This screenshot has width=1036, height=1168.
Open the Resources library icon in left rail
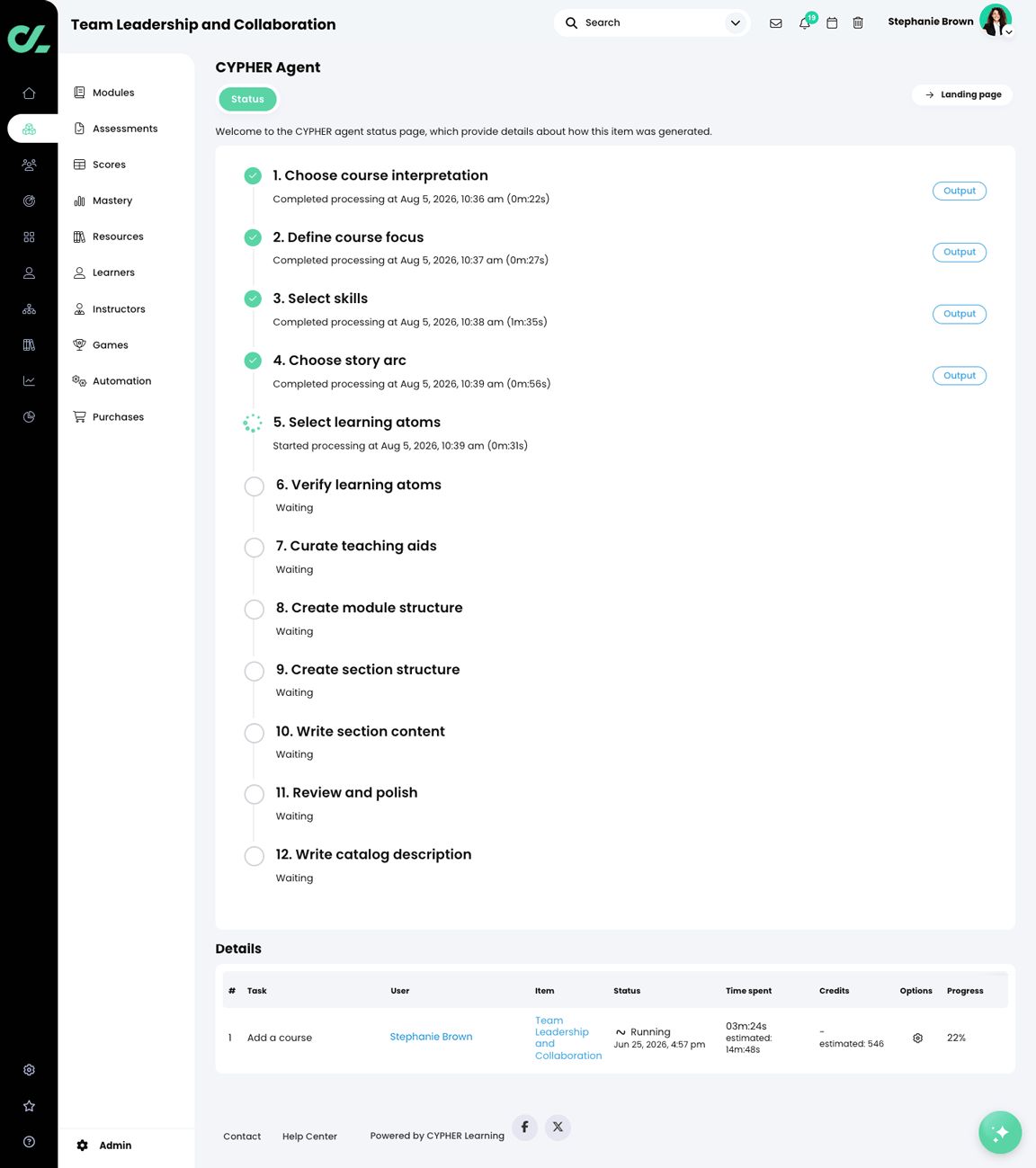[29, 344]
